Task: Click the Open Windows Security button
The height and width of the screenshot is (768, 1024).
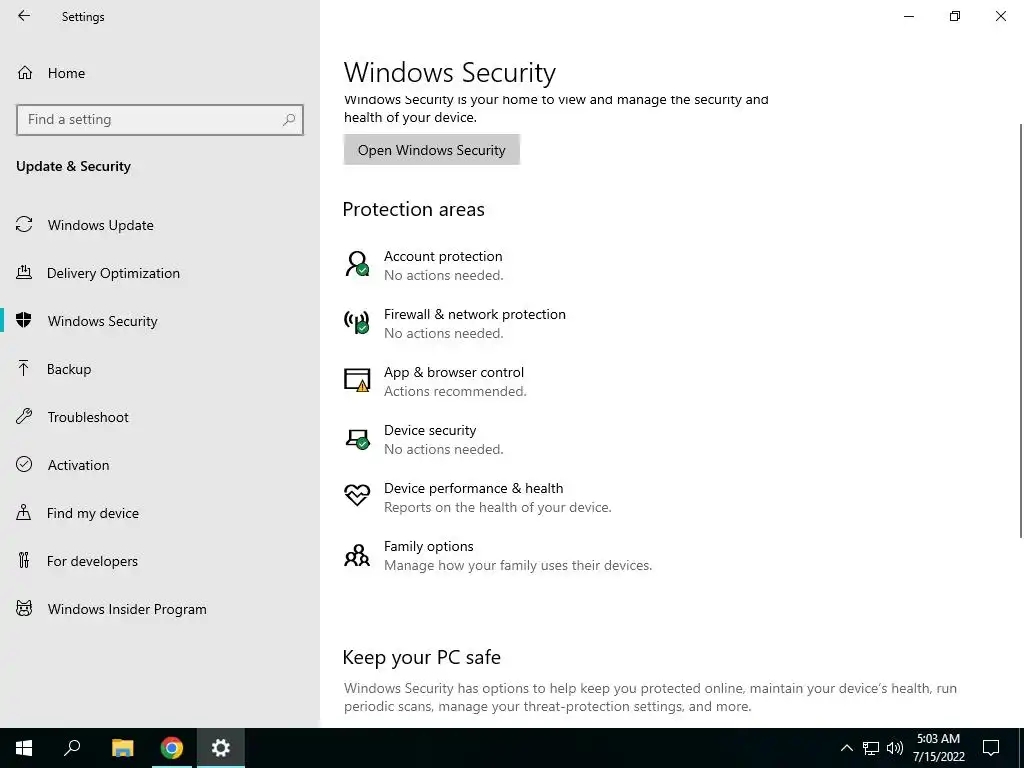Action: coord(432,150)
